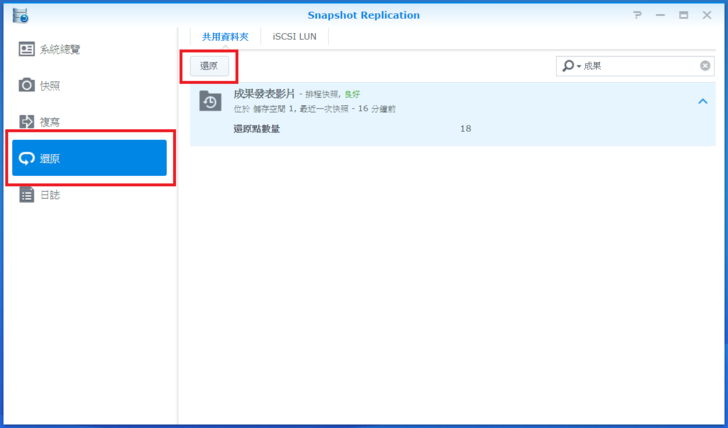Screen dimensions: 728x428
Task: Maximize the Snapshot Replication window
Action: tap(683, 15)
